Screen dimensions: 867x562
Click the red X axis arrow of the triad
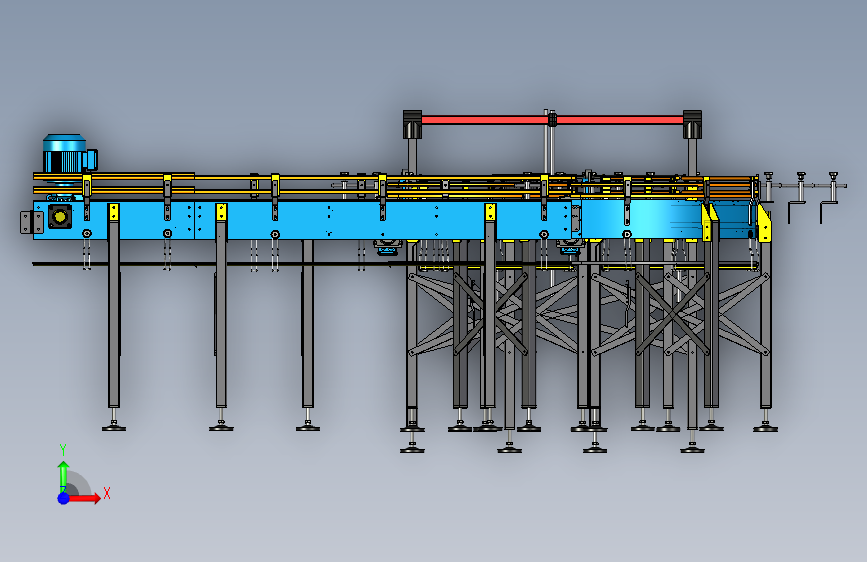pos(85,498)
